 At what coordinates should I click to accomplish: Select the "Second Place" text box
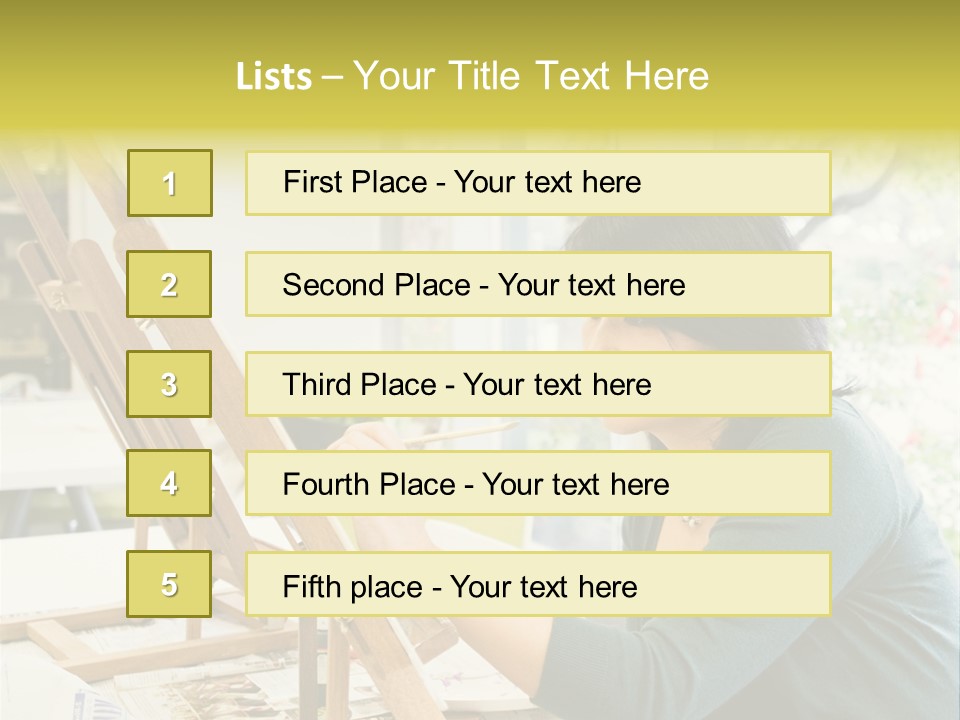tap(538, 284)
